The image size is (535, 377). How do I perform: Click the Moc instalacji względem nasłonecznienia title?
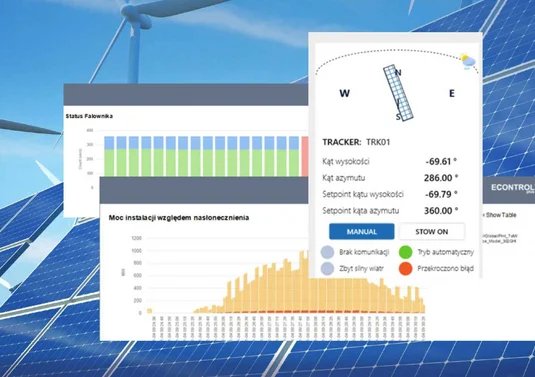179,218
